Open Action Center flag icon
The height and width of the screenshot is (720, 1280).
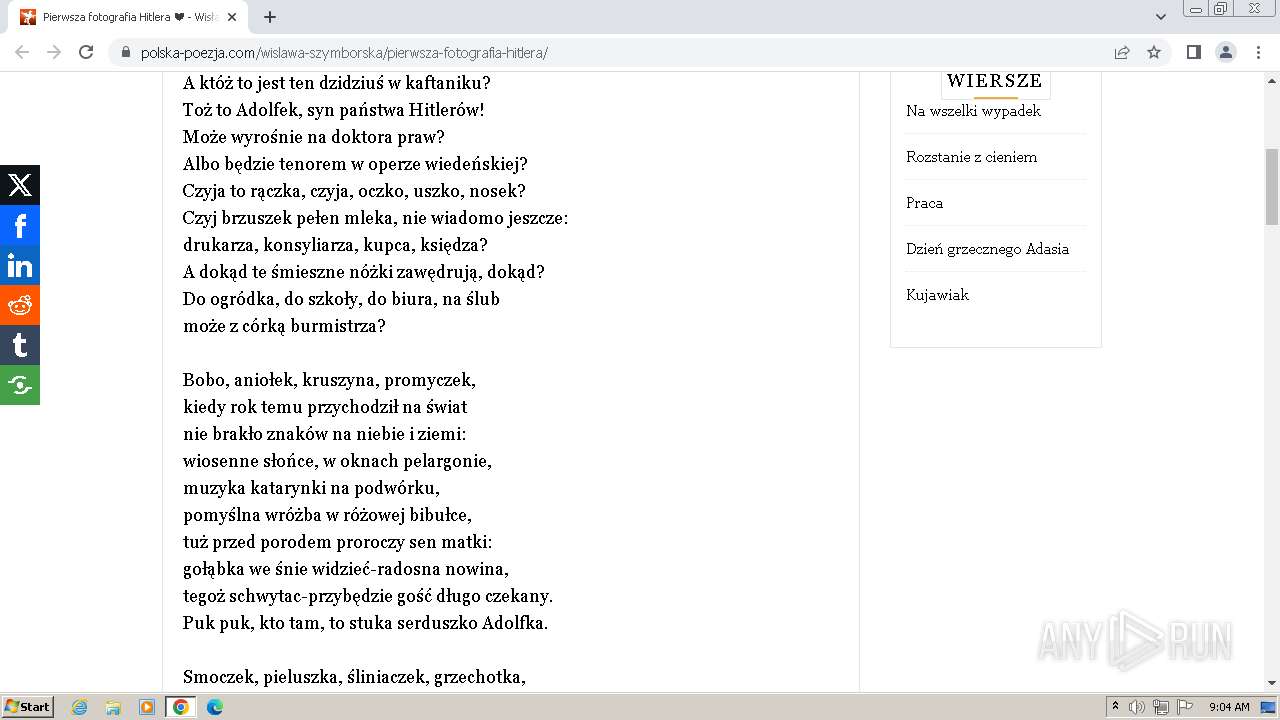click(x=1184, y=707)
